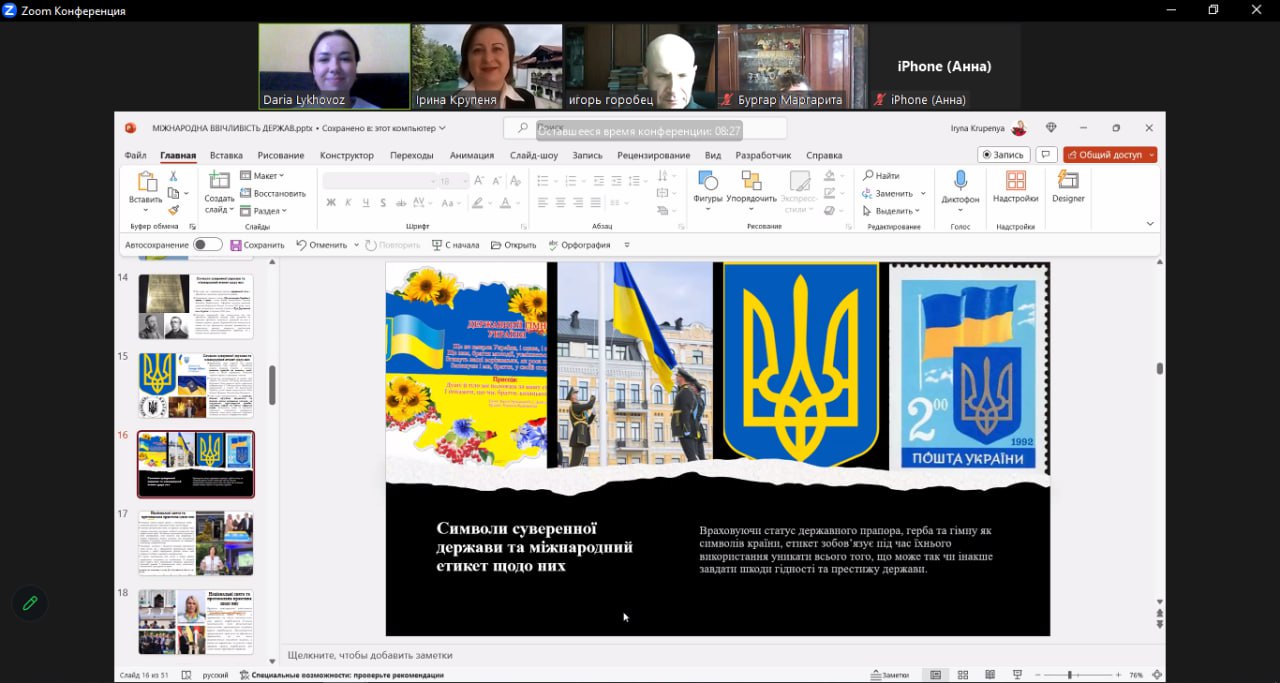The width and height of the screenshot is (1280, 683).
Task: Apply bold (Ж) formatting
Action: [x=331, y=202]
